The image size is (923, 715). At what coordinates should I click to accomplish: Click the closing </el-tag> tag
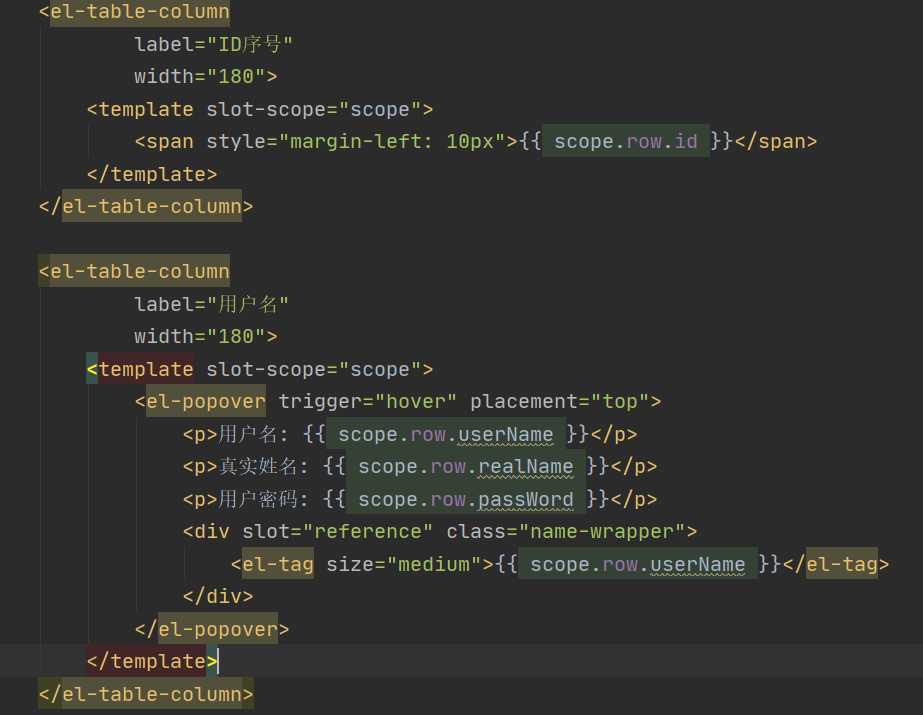click(x=830, y=565)
